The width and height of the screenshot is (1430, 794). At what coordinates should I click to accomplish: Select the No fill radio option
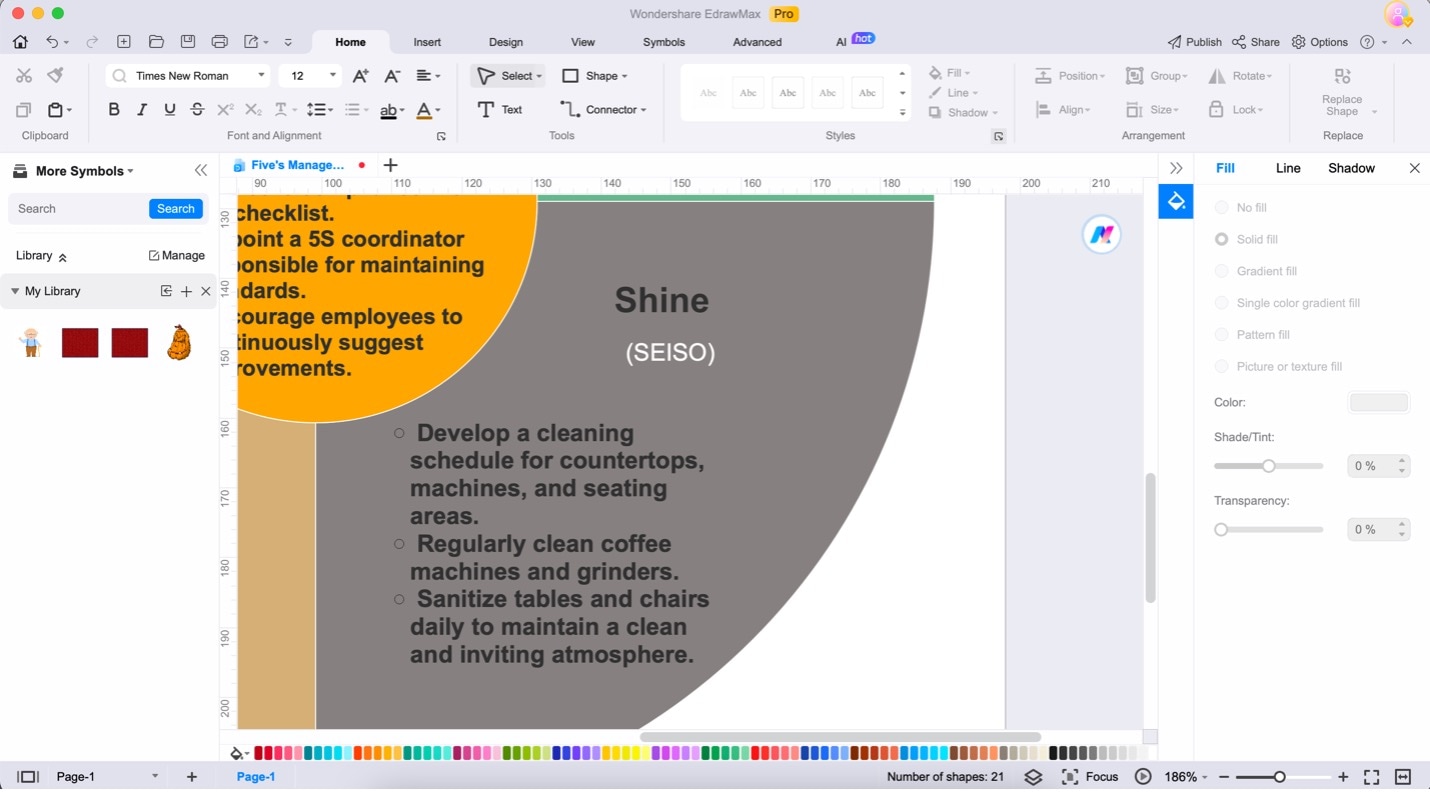(x=1221, y=208)
